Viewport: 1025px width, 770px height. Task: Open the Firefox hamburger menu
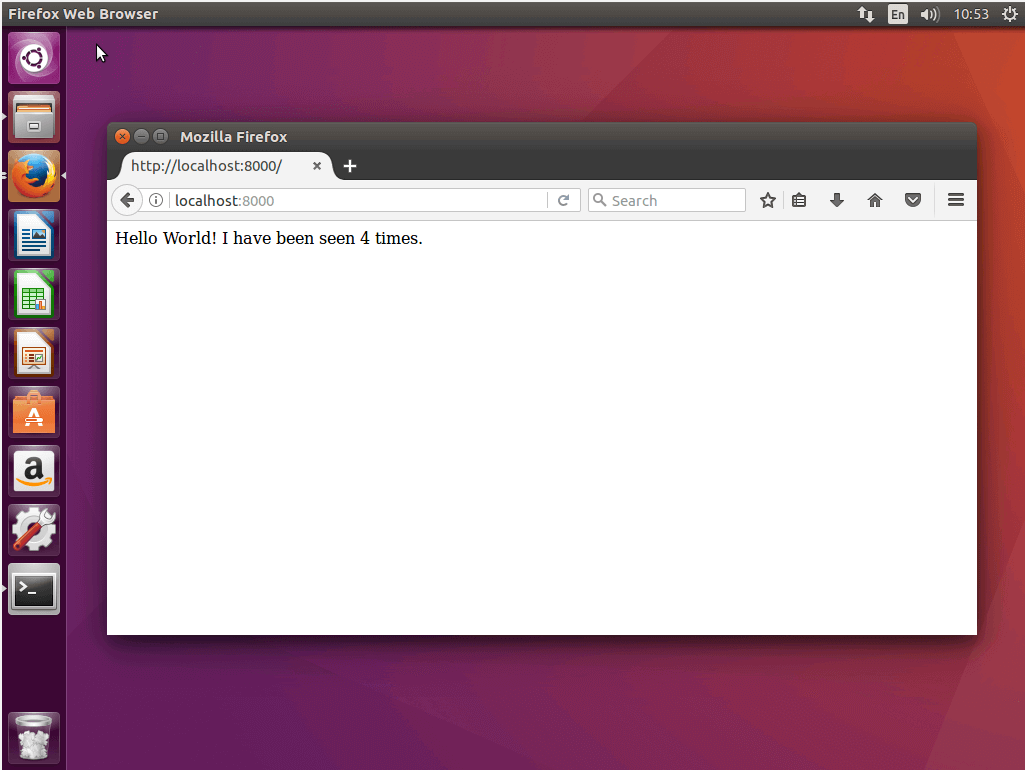click(956, 200)
